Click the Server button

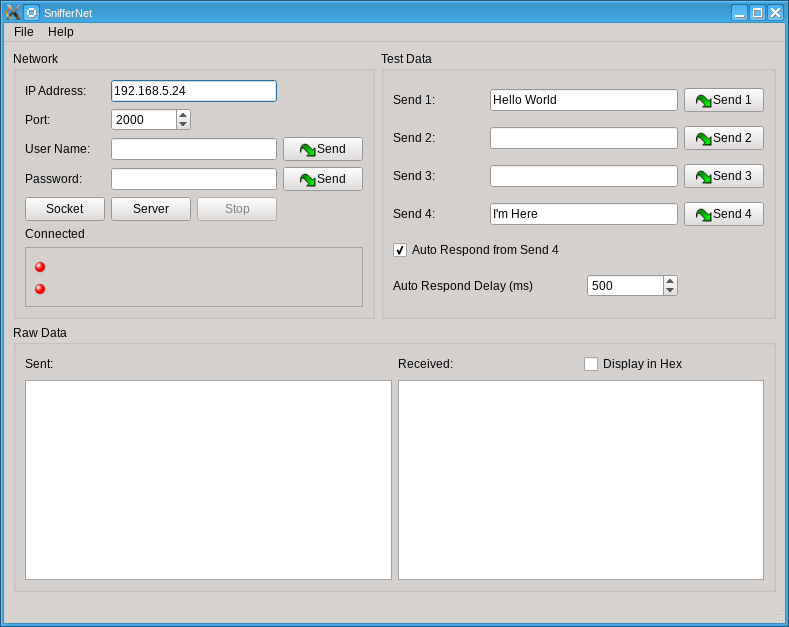[151, 209]
